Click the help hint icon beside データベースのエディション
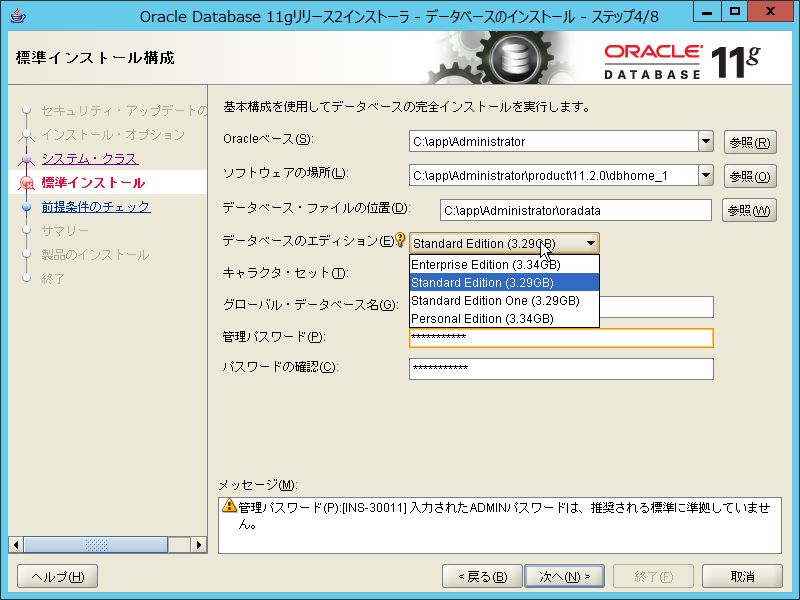The width and height of the screenshot is (800, 600). [x=400, y=239]
